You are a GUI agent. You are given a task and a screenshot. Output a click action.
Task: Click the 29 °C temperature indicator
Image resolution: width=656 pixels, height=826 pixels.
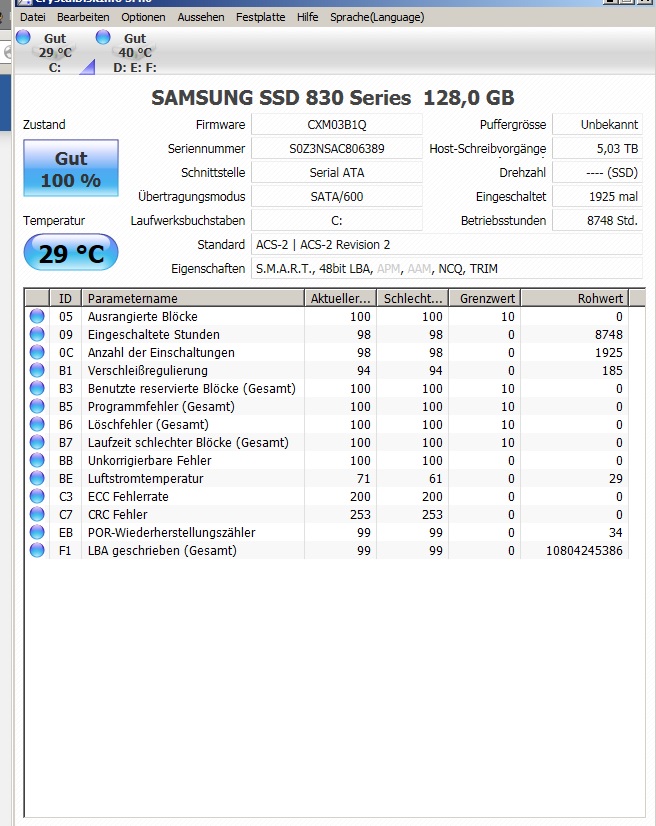tap(71, 253)
